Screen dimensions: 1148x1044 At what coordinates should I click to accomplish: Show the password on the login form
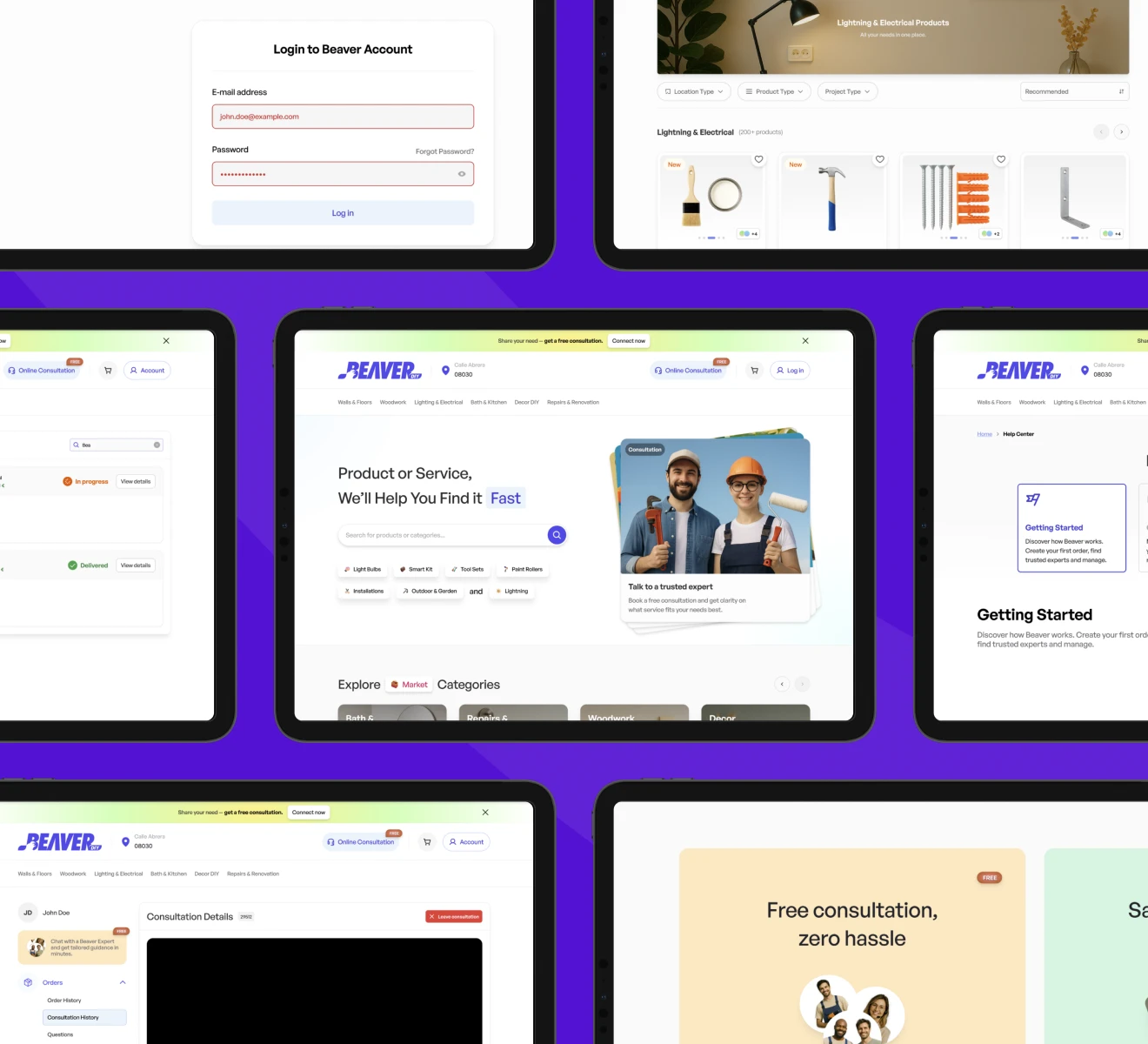click(462, 174)
